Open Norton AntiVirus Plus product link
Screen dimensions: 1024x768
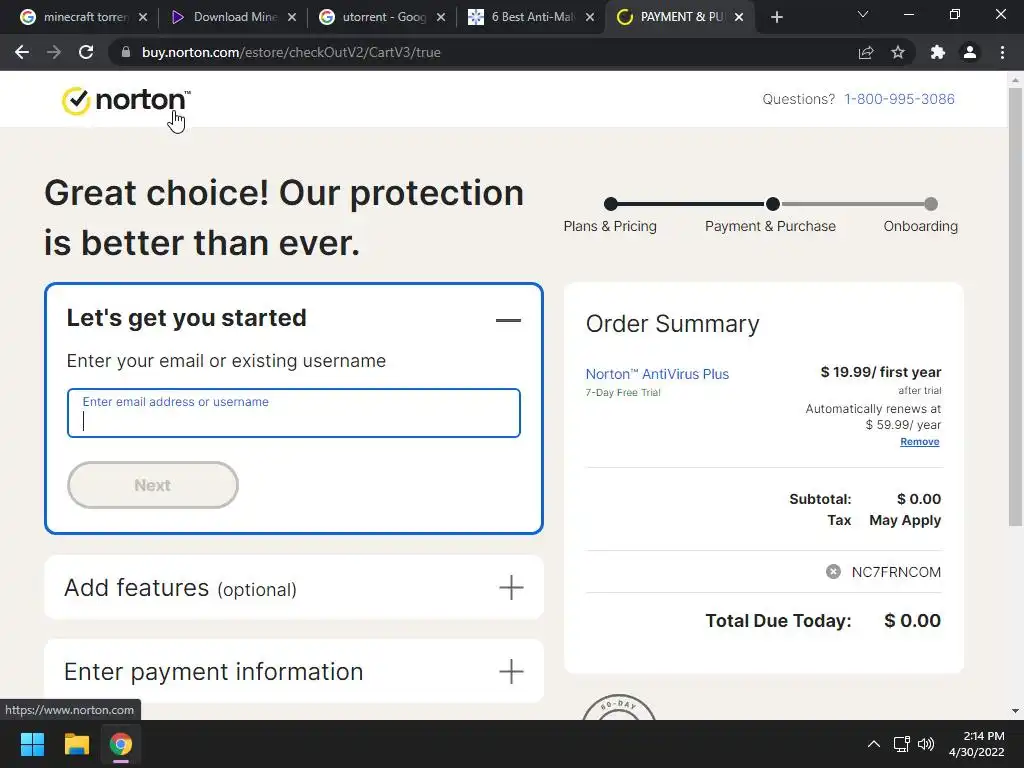(x=657, y=374)
